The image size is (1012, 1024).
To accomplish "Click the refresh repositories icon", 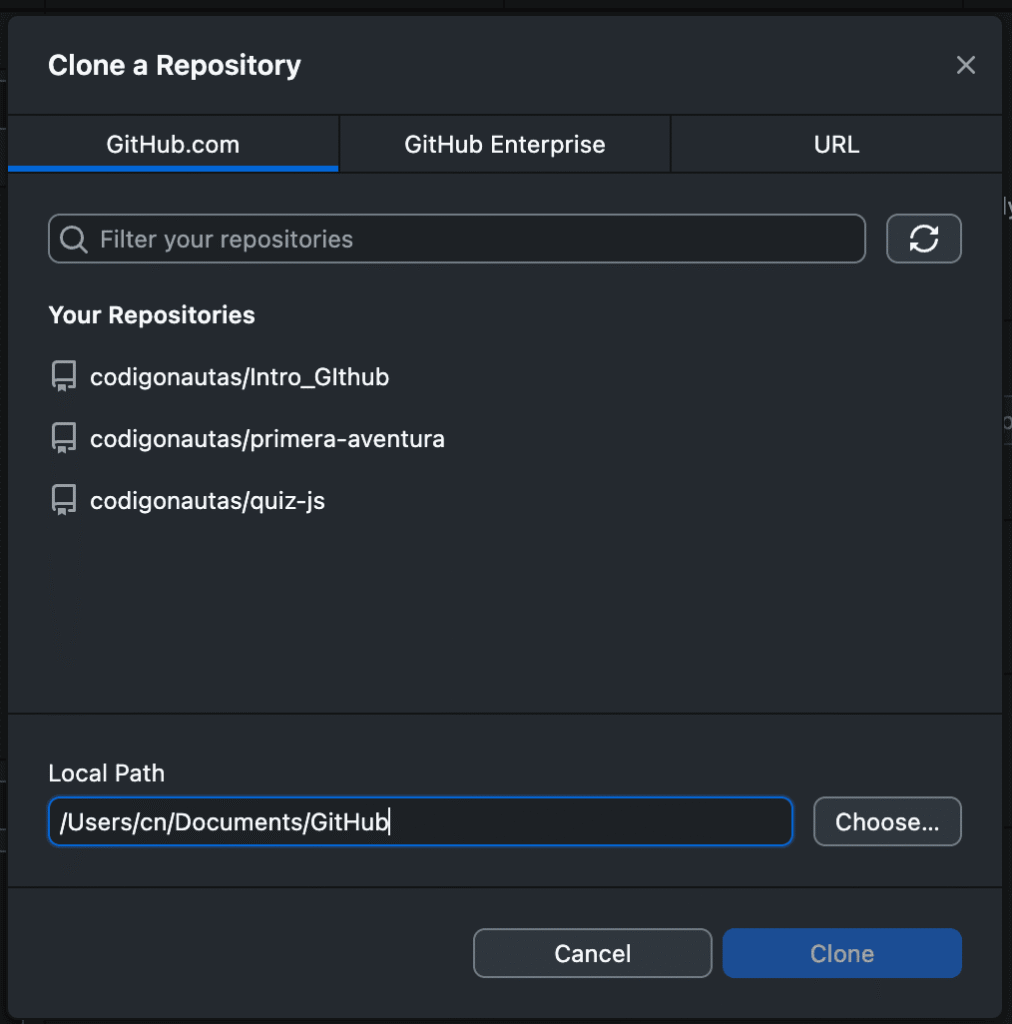I will (x=923, y=238).
